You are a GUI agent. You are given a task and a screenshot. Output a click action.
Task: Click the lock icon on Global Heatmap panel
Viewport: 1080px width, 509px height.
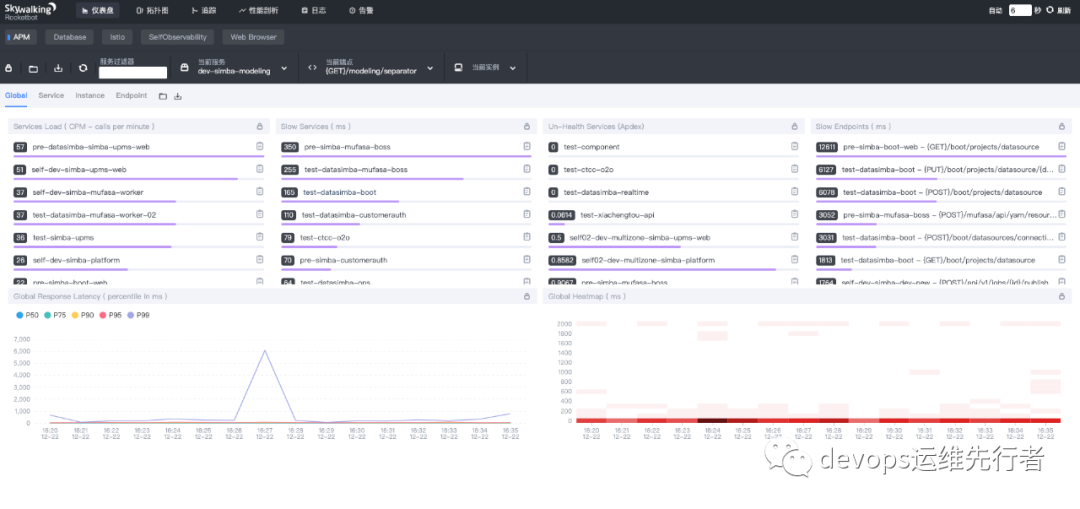point(1061,296)
